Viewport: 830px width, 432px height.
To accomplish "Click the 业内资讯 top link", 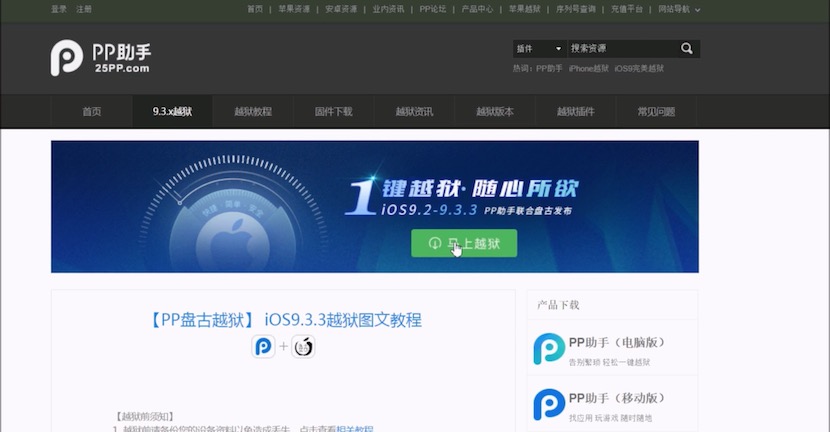I will point(389,9).
